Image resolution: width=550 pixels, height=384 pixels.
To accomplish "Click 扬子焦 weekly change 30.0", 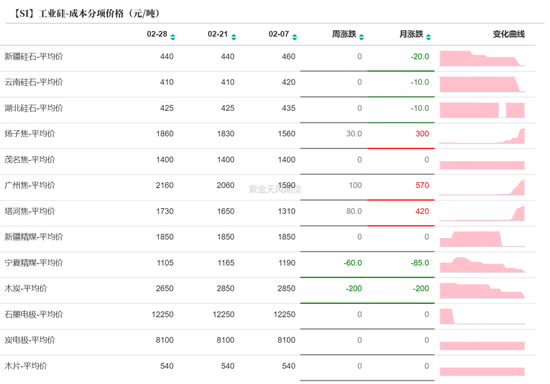I will [x=354, y=134].
